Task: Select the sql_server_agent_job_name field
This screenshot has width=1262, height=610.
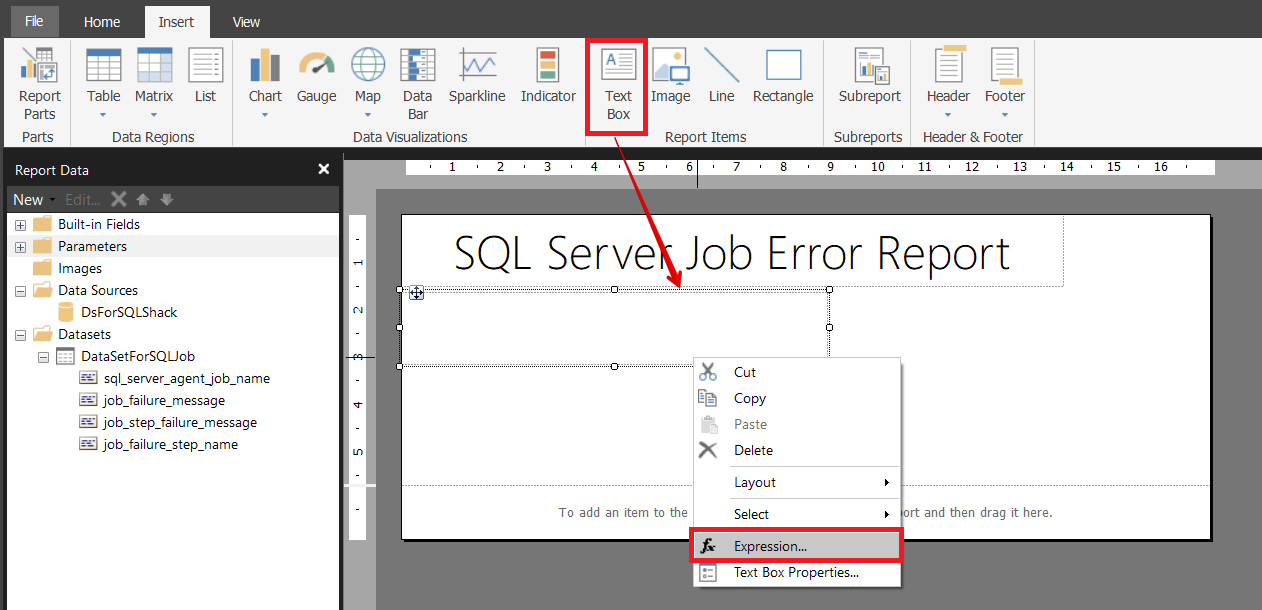Action: [x=186, y=379]
